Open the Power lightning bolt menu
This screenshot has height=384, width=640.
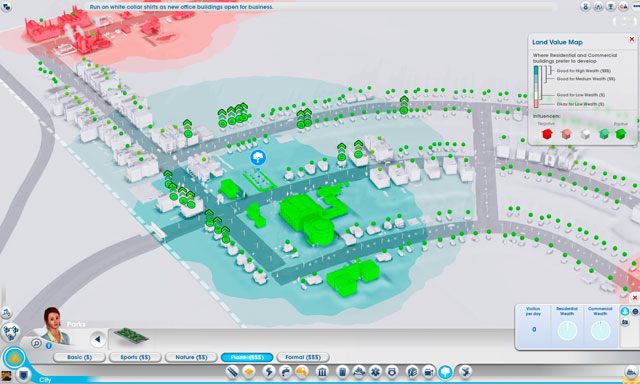(x=269, y=372)
